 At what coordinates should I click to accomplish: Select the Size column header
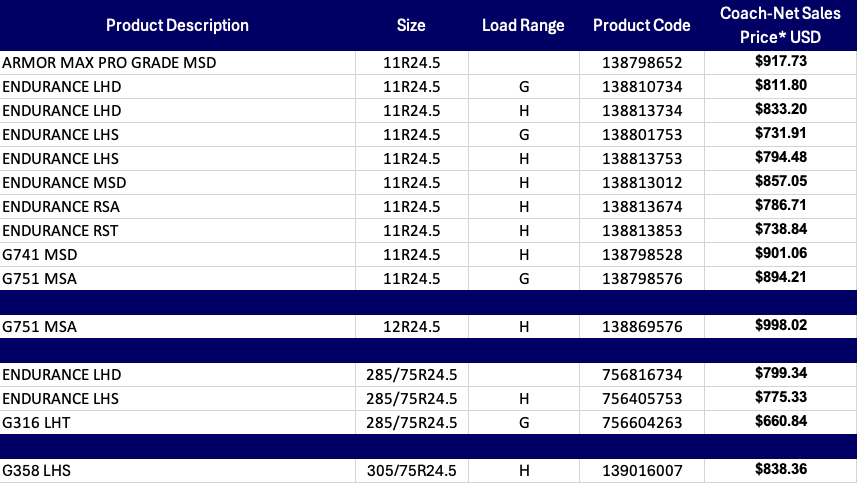pyautogui.click(x=410, y=25)
